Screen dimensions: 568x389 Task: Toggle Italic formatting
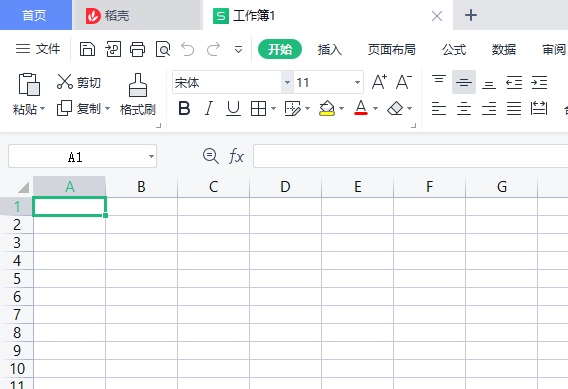(209, 108)
